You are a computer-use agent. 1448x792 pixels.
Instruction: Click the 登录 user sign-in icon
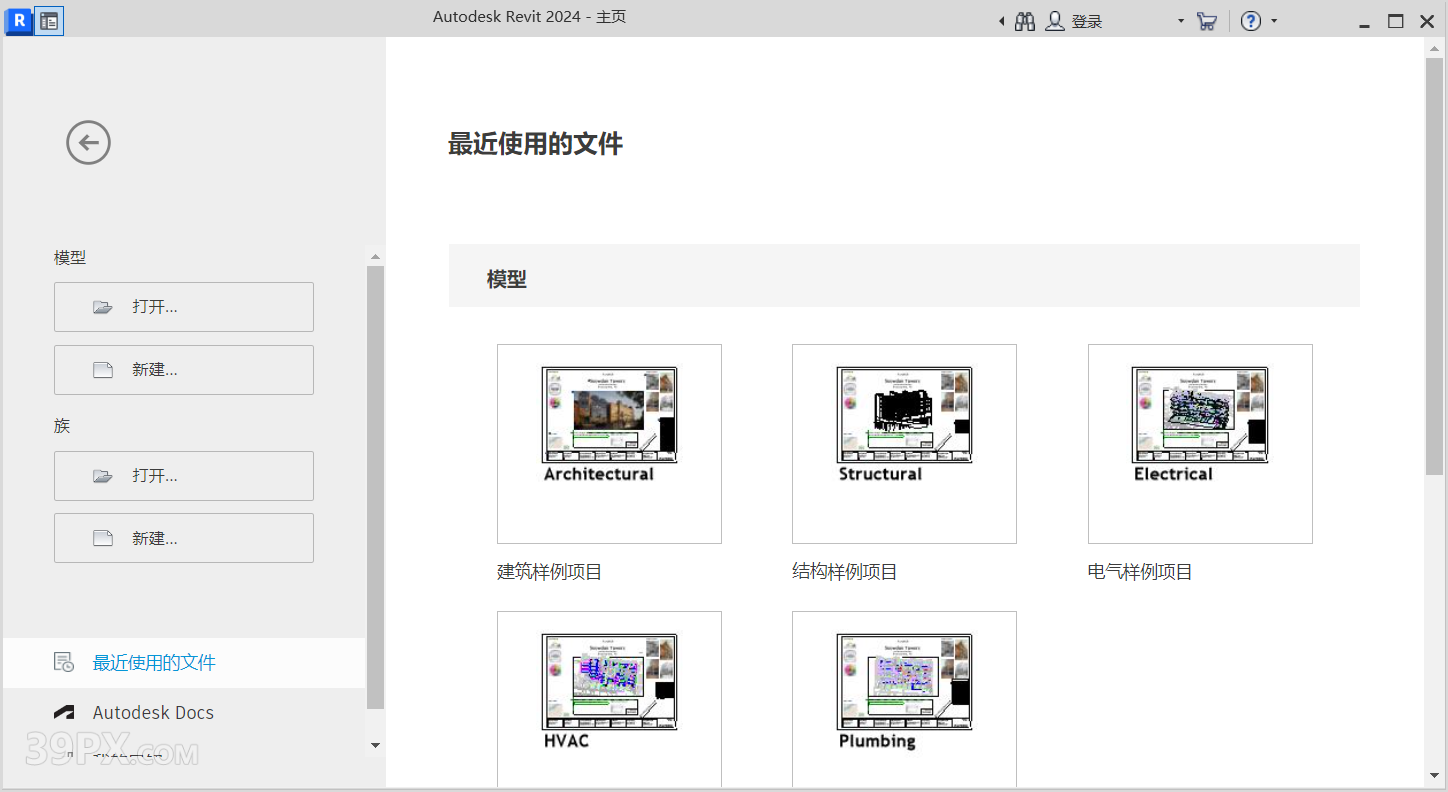pyautogui.click(x=1054, y=21)
